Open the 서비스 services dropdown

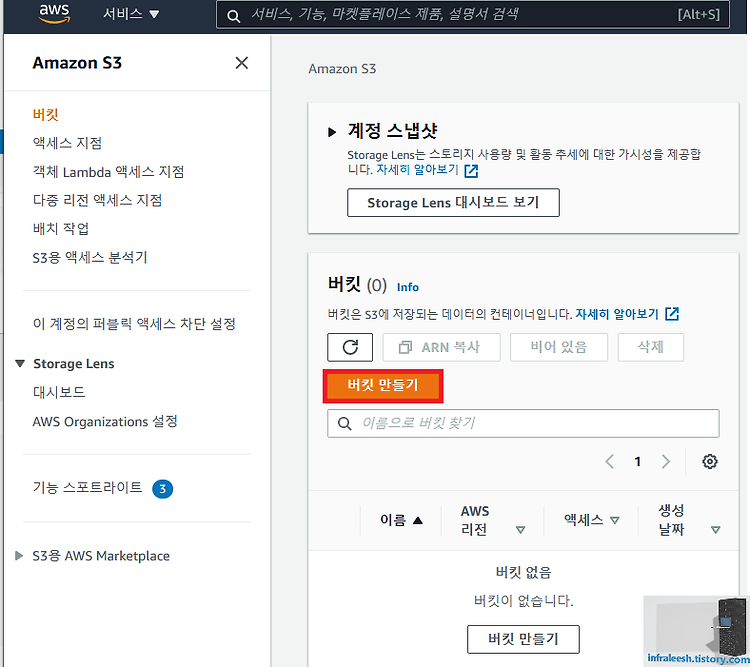click(x=131, y=14)
